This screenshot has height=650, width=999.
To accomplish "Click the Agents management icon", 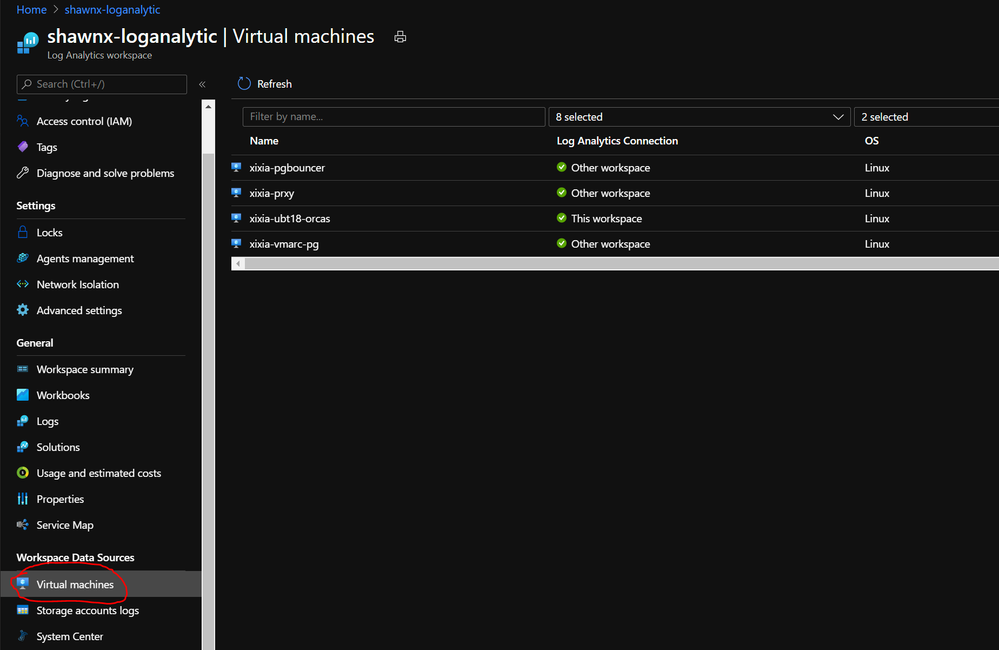I will tap(23, 258).
